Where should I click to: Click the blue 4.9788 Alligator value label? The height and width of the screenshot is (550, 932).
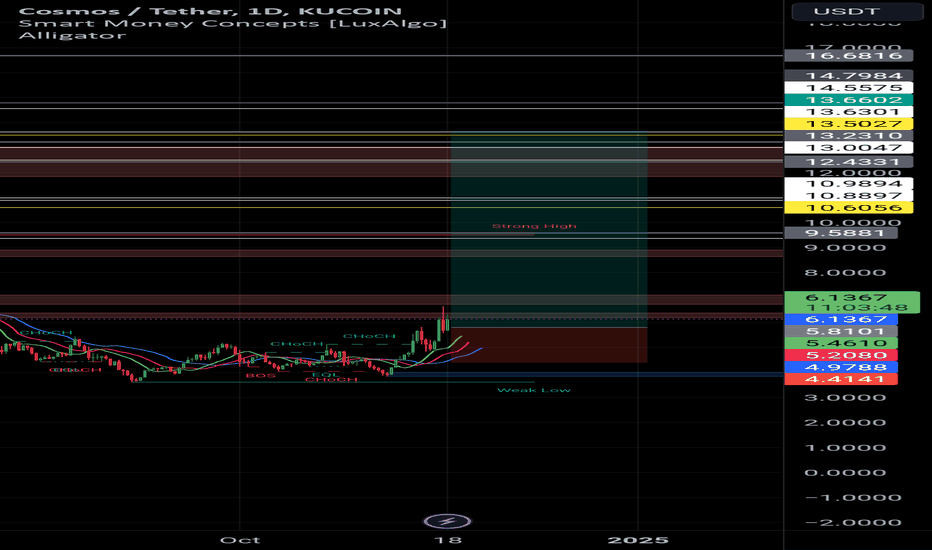click(841, 367)
